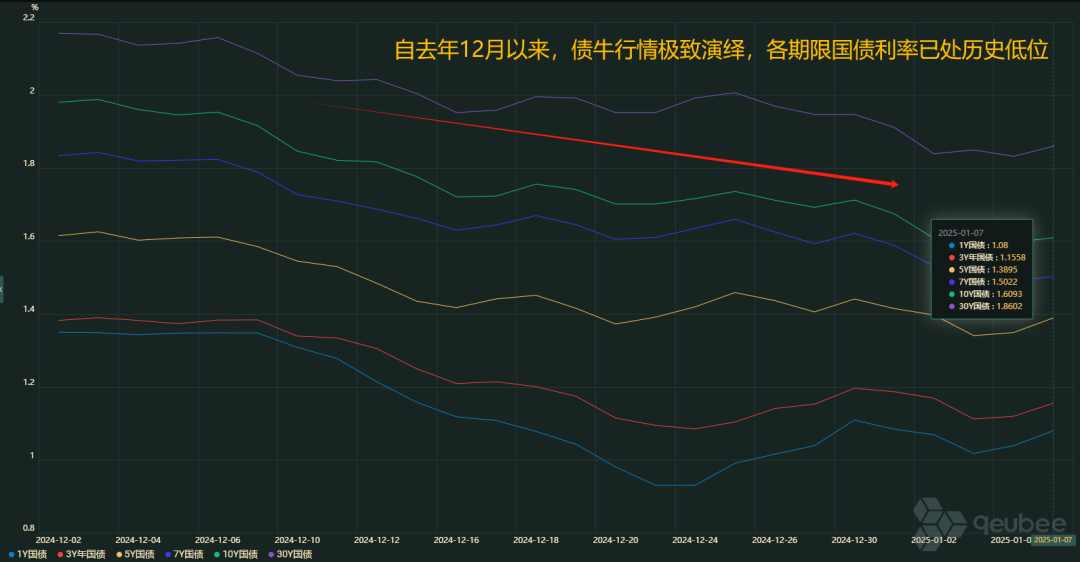Viewport: 1080px width, 562px height.
Task: Toggle the 1Y国债 series in the legend
Action: [x=29, y=554]
